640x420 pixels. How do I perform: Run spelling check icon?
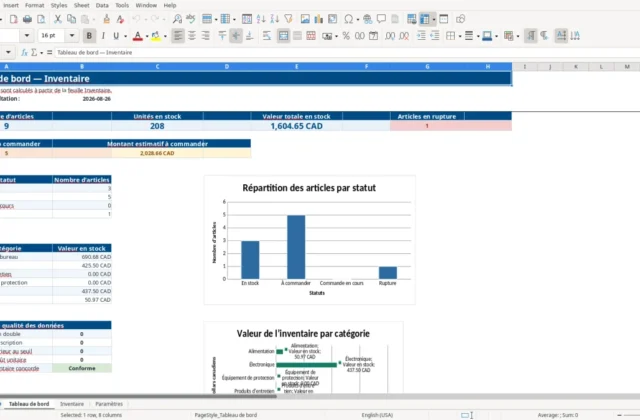[191, 19]
